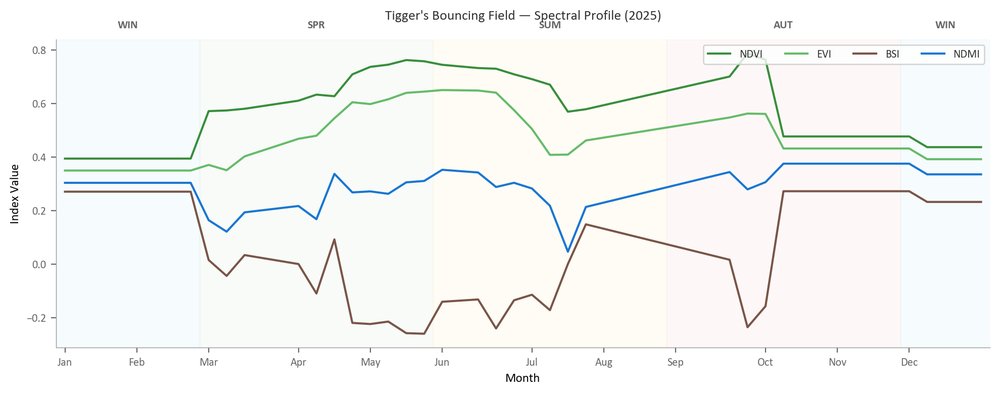
Task: Click the light green EVI legend line
Action: point(798,54)
